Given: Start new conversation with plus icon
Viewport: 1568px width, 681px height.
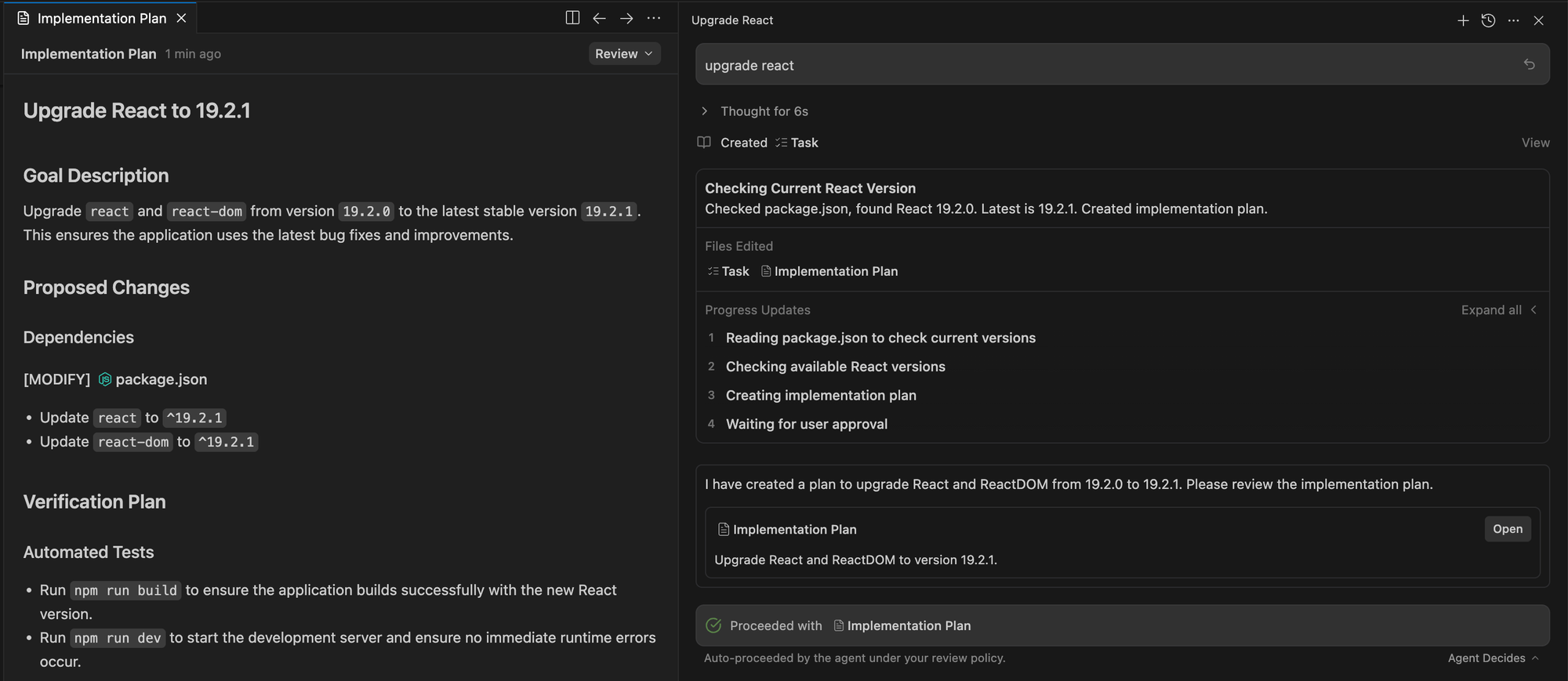Looking at the screenshot, I should pyautogui.click(x=1463, y=20).
